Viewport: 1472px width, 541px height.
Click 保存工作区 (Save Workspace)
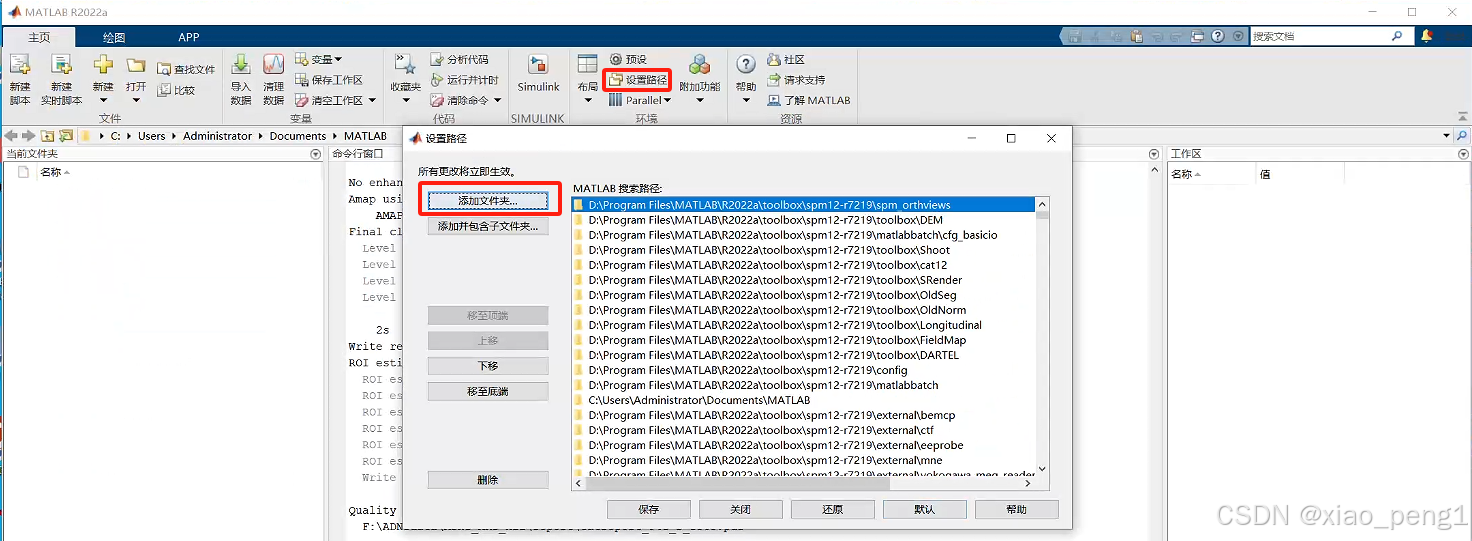click(329, 80)
